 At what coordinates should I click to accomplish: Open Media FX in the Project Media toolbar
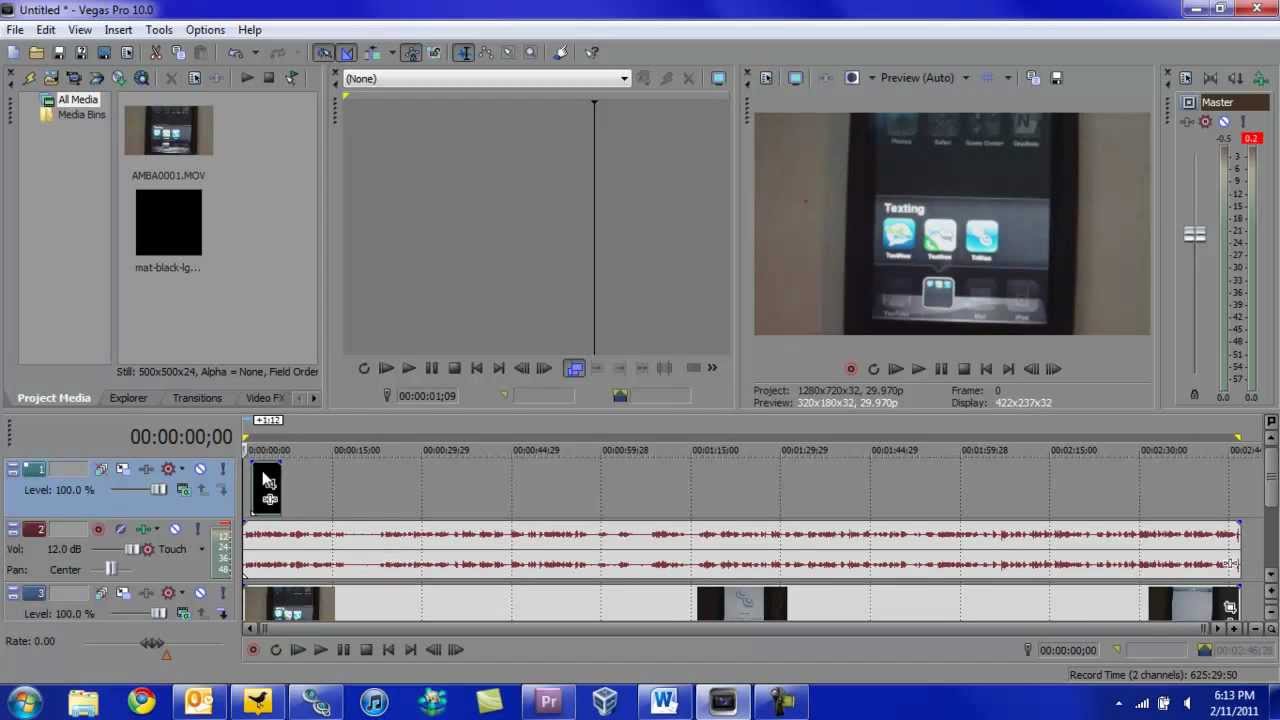coord(217,78)
